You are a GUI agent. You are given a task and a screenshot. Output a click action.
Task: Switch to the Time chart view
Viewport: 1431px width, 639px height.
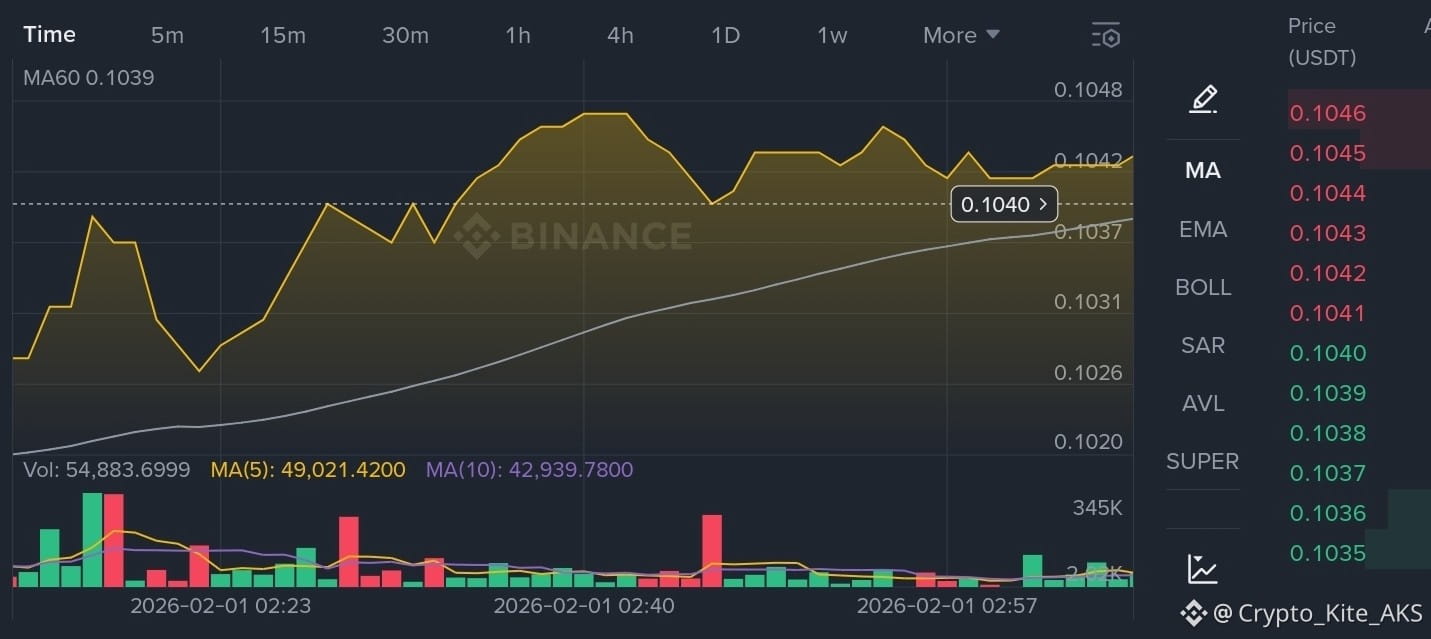[x=49, y=35]
